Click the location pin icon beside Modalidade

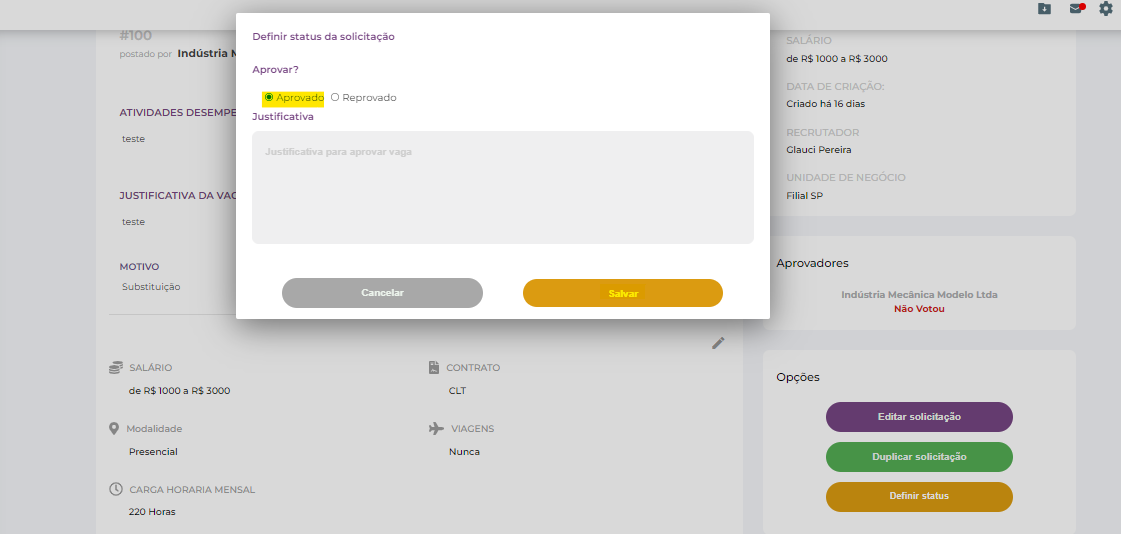point(114,429)
